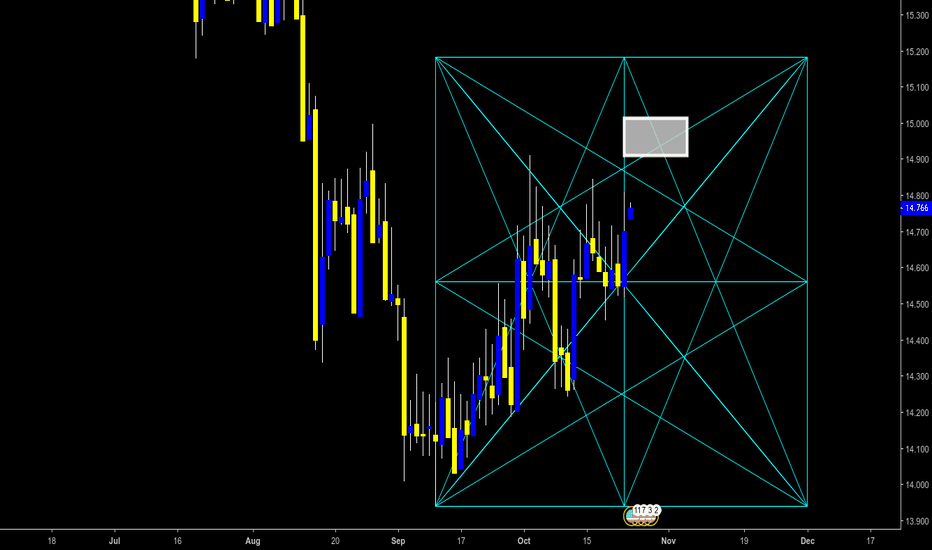The width and height of the screenshot is (932, 550).
Task: Click the 14.300 price axis label
Action: point(917,376)
